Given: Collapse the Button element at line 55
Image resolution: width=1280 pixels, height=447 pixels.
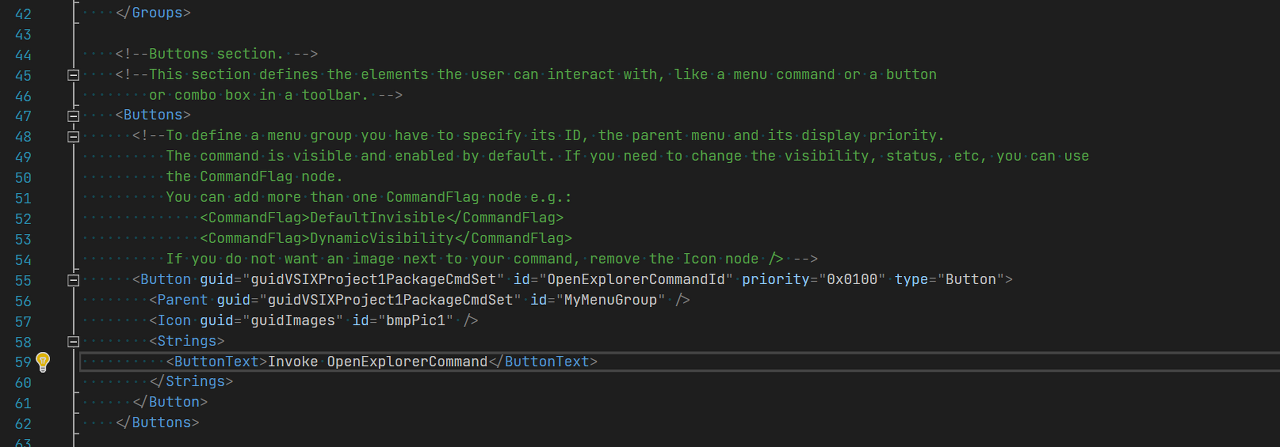Looking at the screenshot, I should click(x=72, y=280).
